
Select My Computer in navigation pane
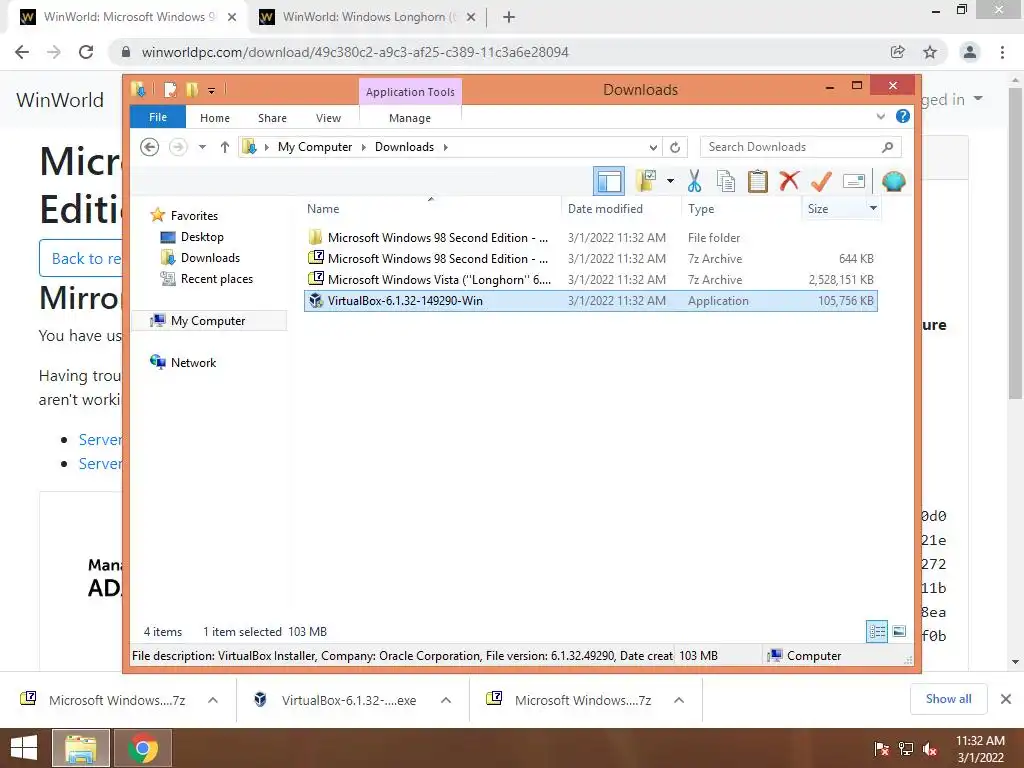click(208, 321)
